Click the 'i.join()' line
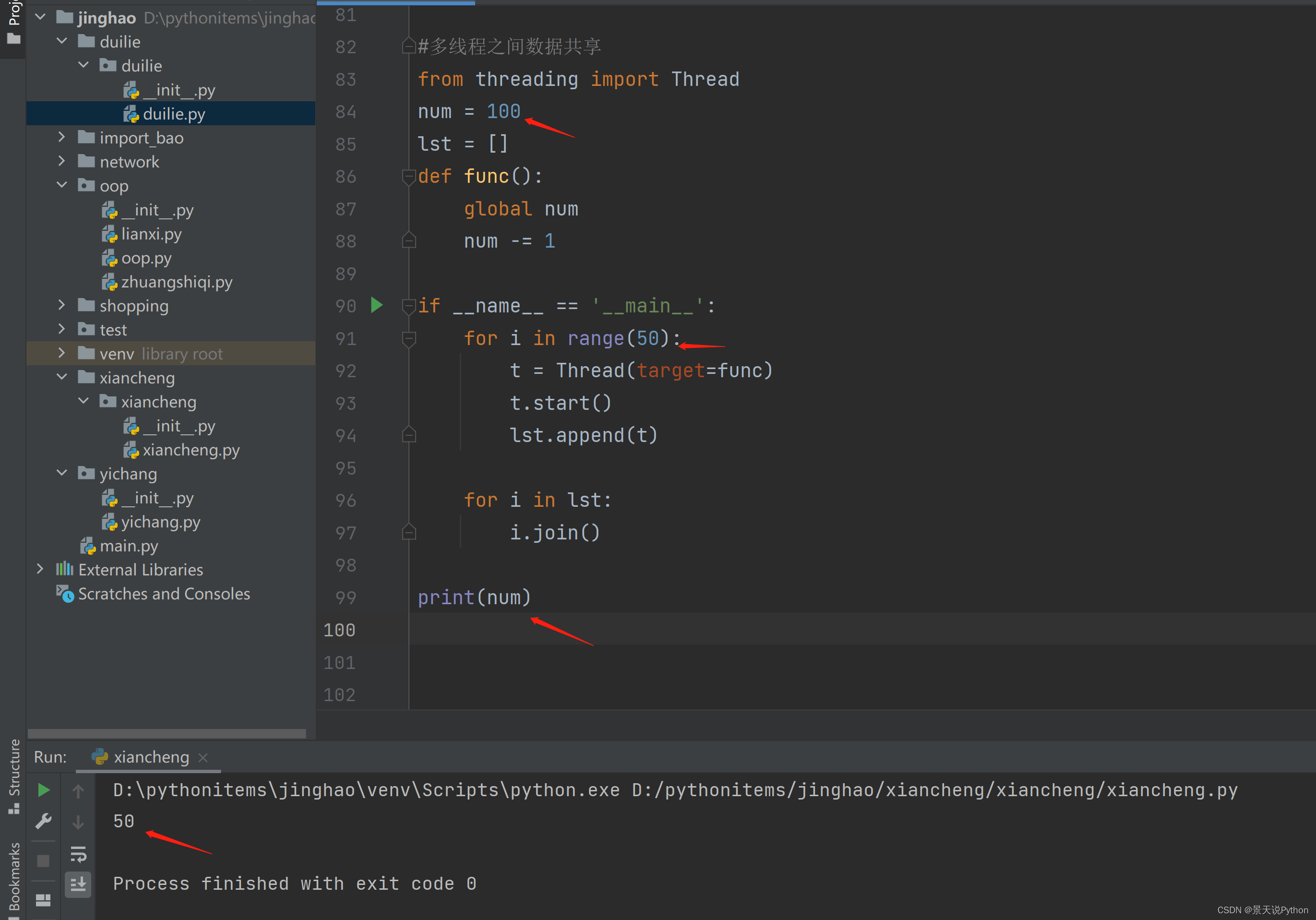Viewport: 1316px width, 920px height. 555,533
